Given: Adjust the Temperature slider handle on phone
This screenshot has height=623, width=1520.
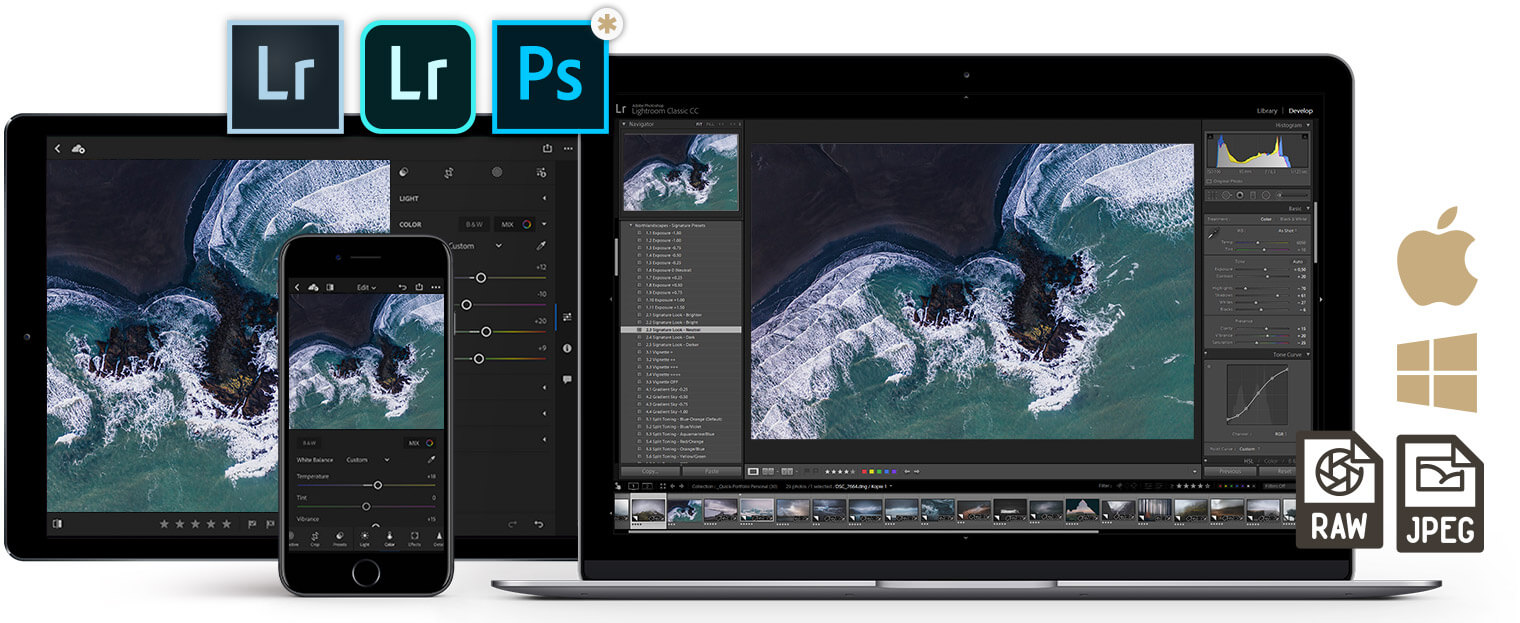Looking at the screenshot, I should point(378,485).
